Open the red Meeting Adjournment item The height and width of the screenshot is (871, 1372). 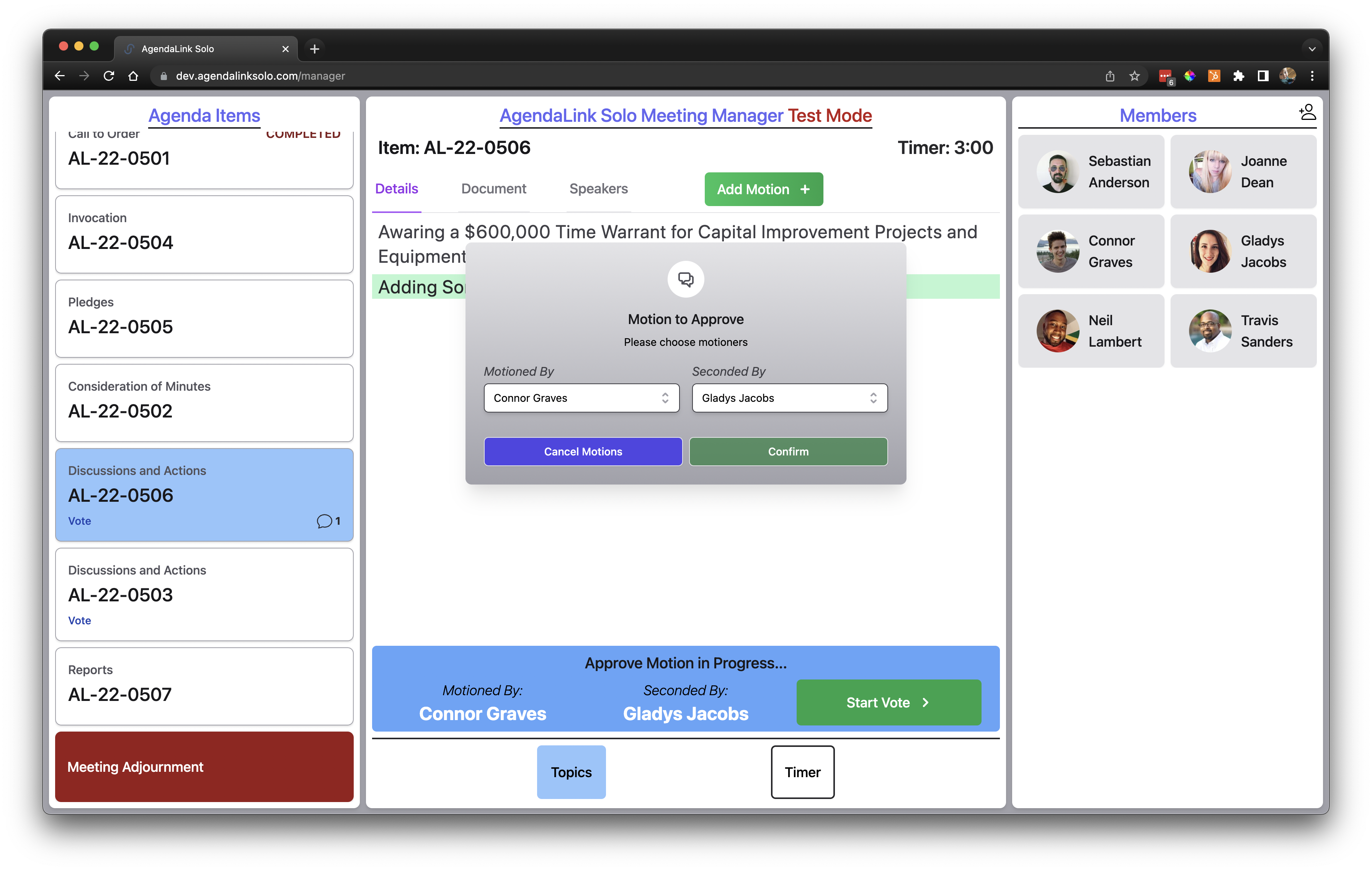204,767
